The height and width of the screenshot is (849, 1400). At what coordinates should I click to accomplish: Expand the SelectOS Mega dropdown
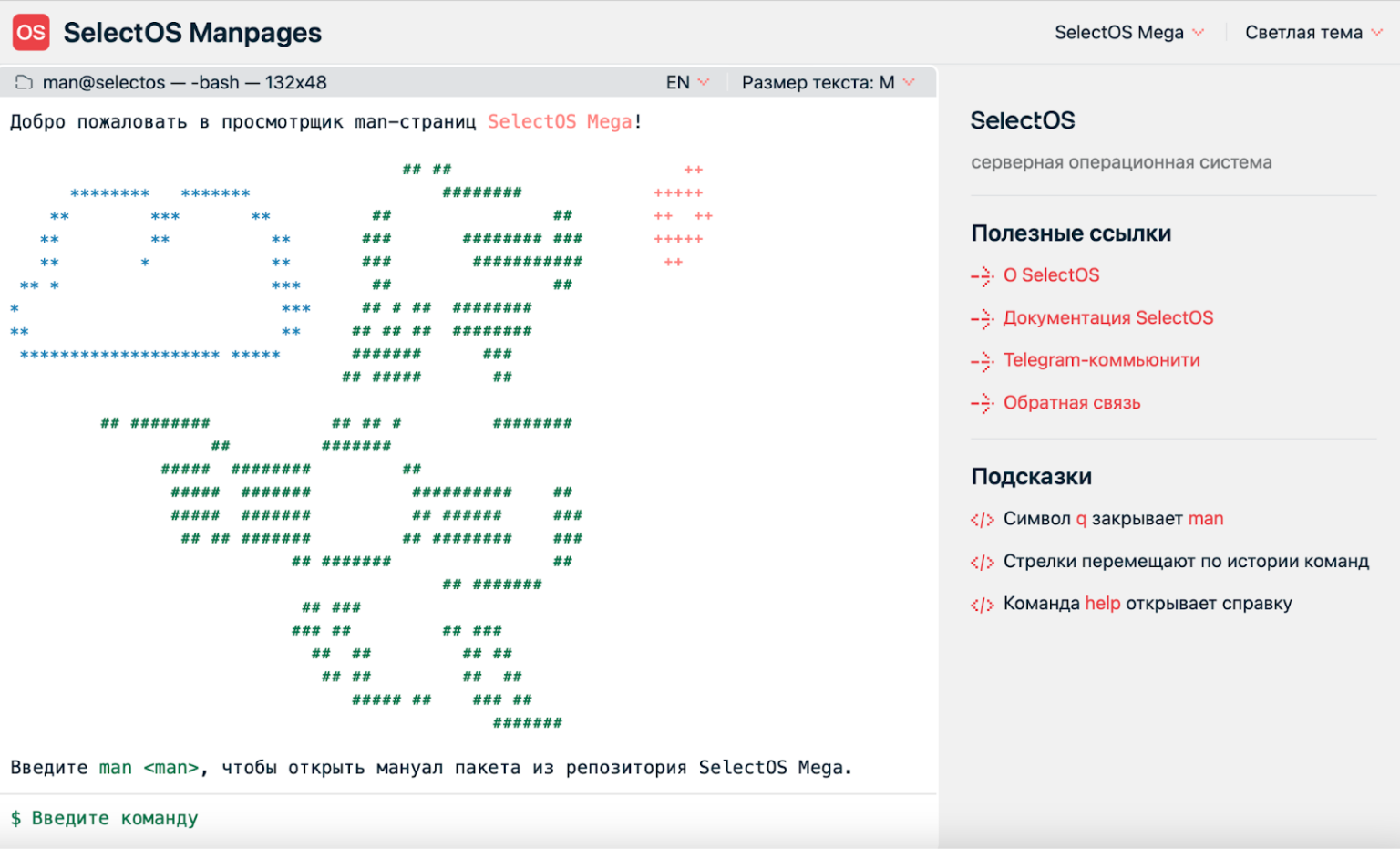pos(1130,32)
